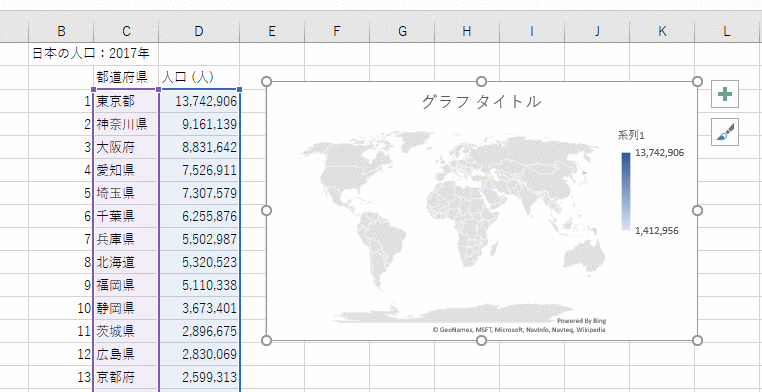Image resolution: width=762 pixels, height=392 pixels.
Task: Open the Chart Styles paintbrush button
Action: coord(725,132)
